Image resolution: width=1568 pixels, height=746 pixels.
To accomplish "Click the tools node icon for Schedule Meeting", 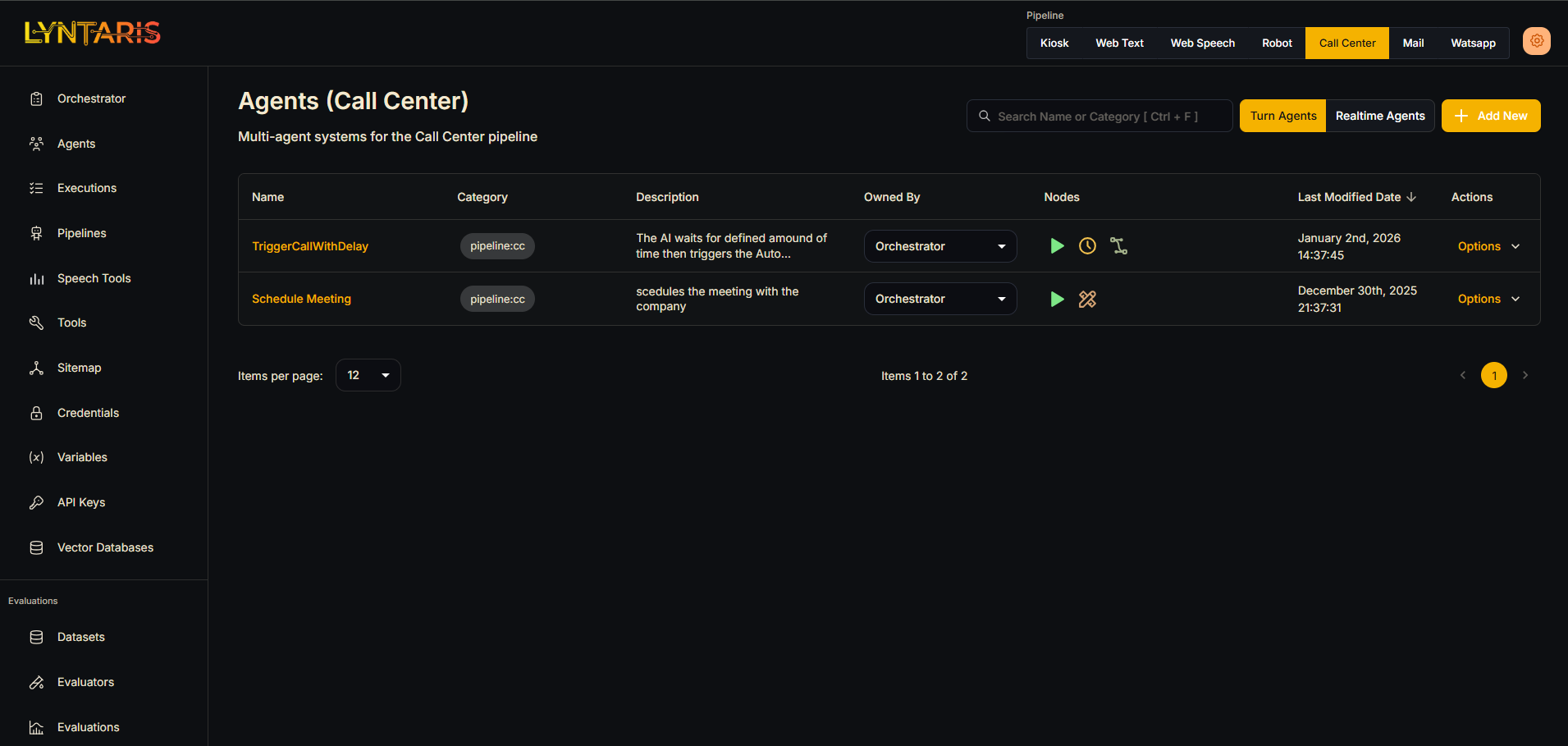I will pos(1087,300).
